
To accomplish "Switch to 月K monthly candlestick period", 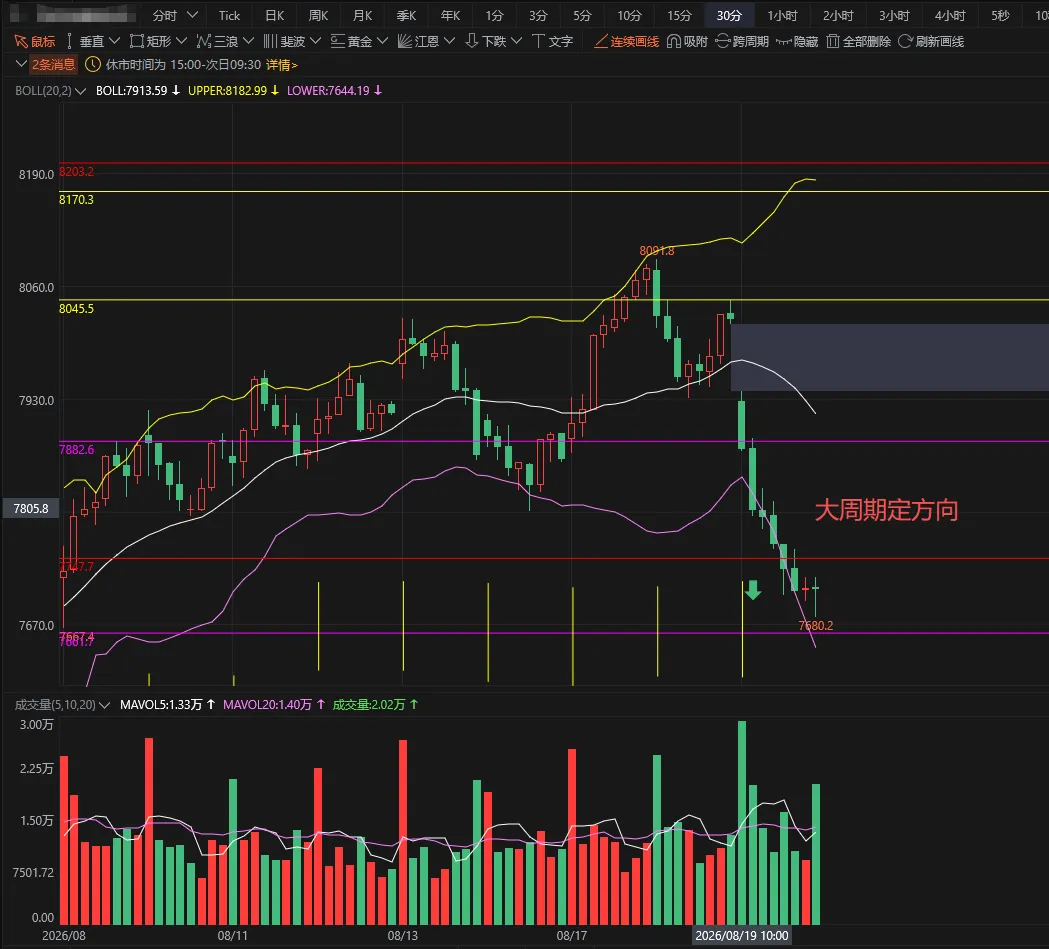I will pos(363,15).
